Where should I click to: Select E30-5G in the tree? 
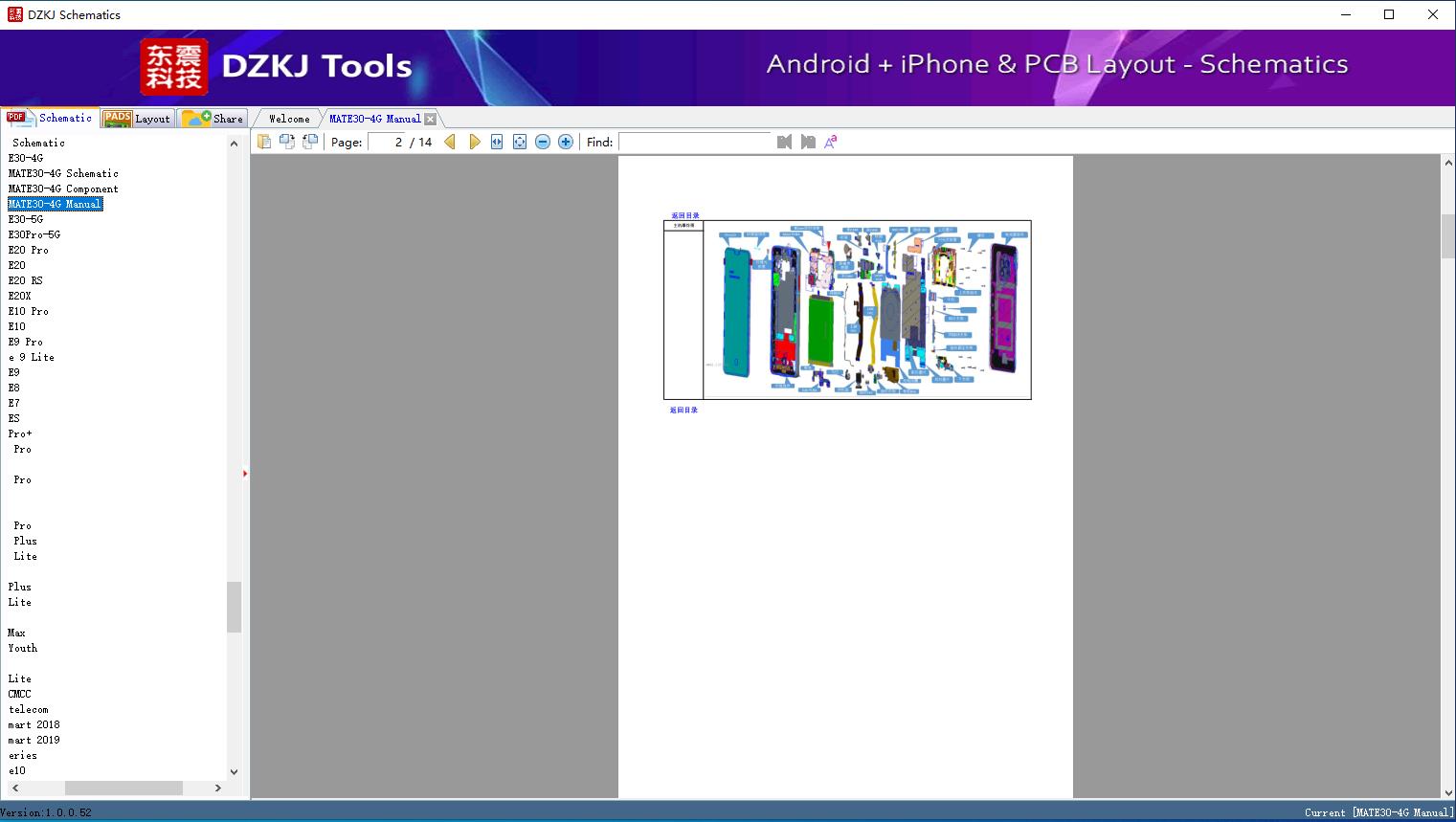[26, 219]
